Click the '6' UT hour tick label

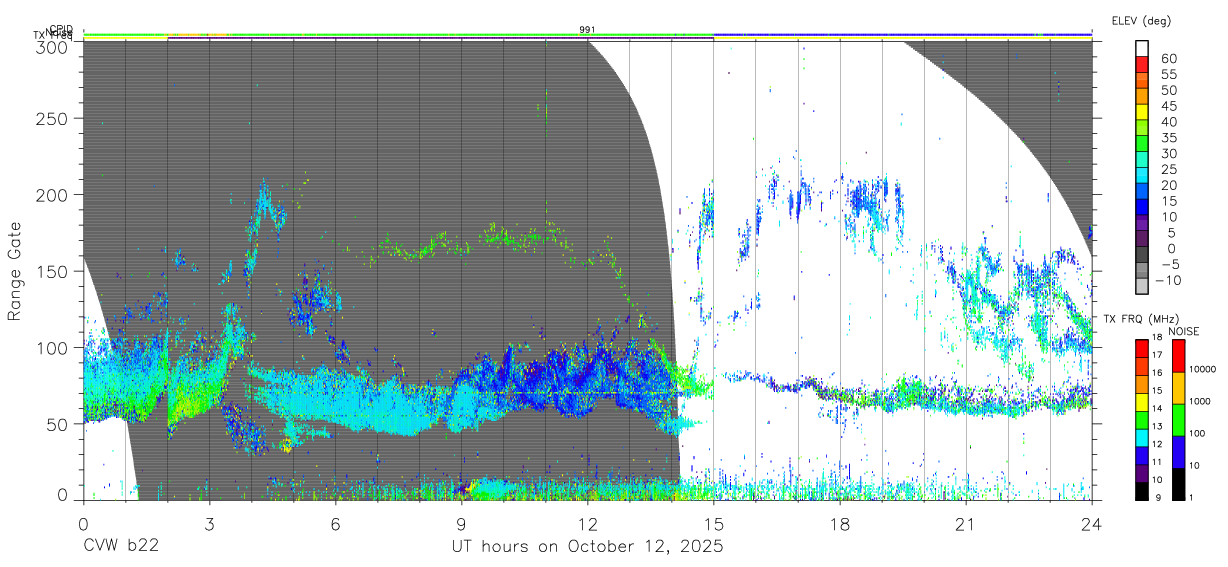coord(335,523)
